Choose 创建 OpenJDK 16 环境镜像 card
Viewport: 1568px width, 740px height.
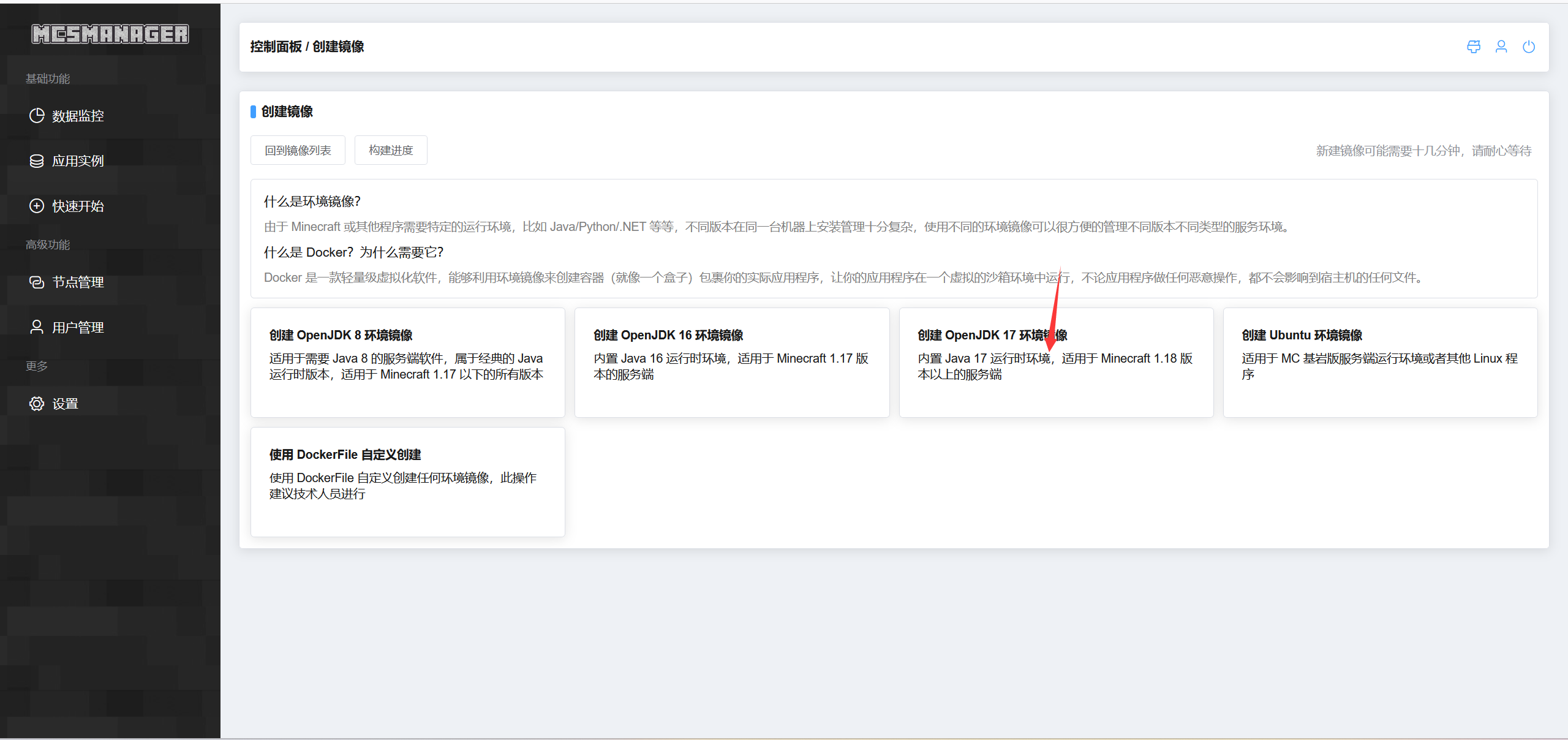(x=731, y=363)
